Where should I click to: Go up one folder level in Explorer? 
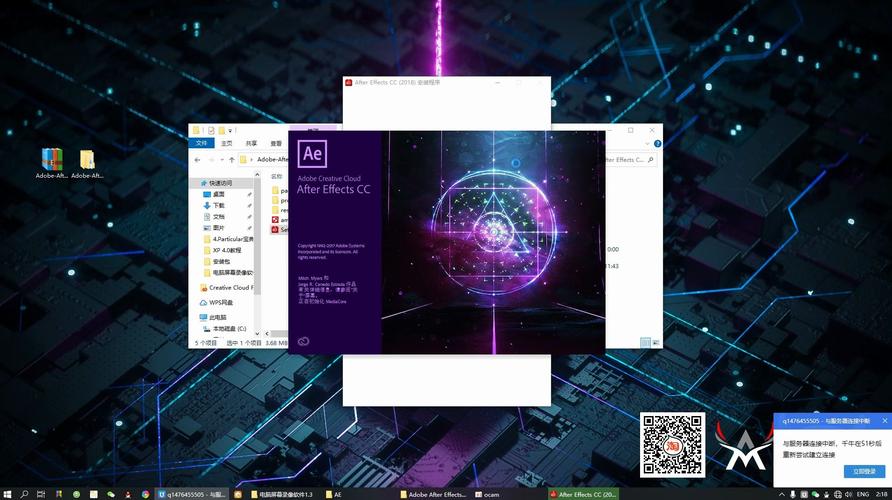[x=232, y=160]
